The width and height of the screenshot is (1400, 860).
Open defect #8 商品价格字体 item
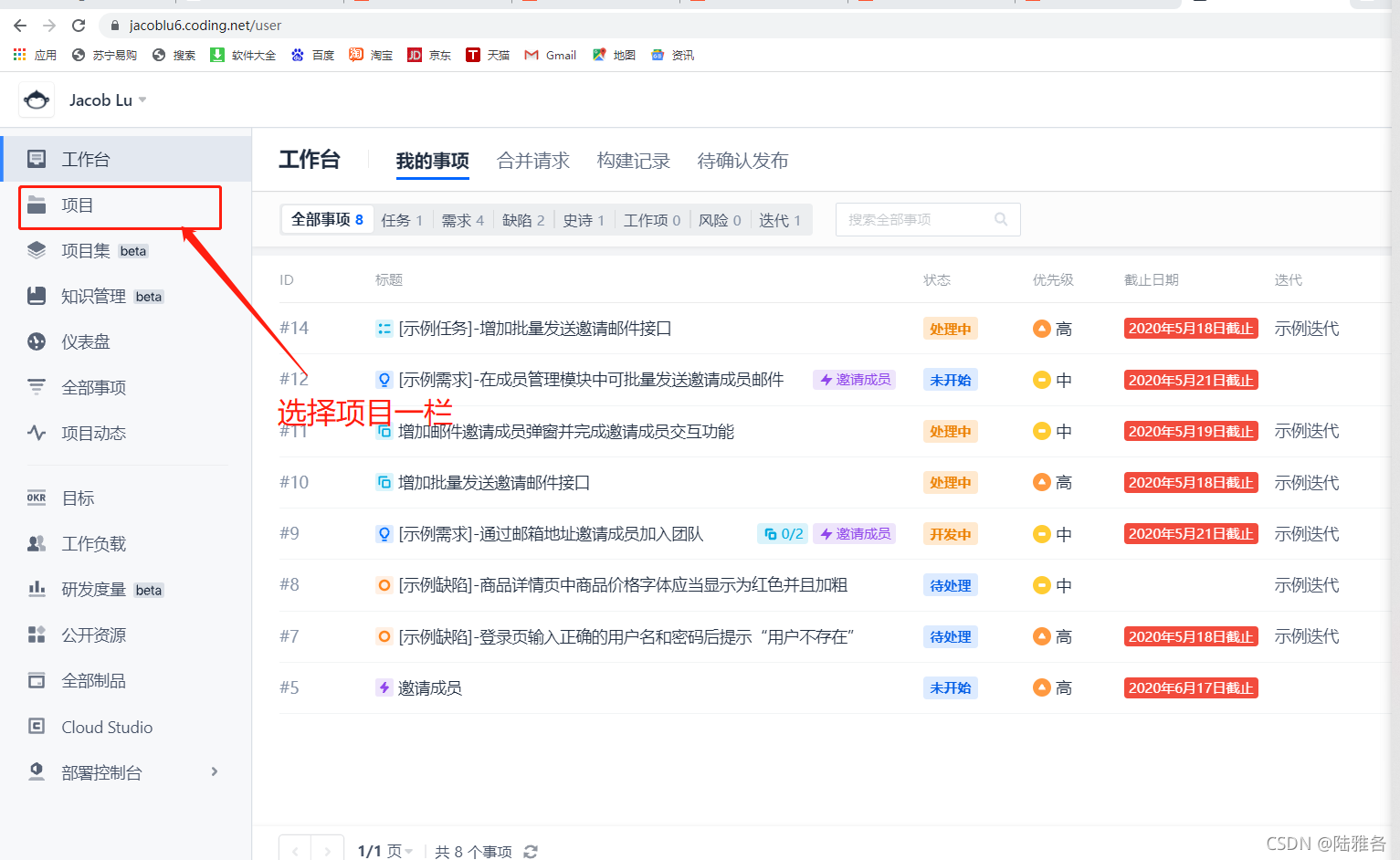623,585
